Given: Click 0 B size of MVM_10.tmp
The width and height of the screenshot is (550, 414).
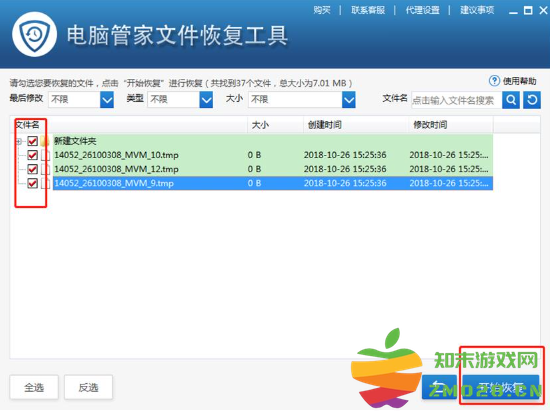Looking at the screenshot, I should click(254, 155).
